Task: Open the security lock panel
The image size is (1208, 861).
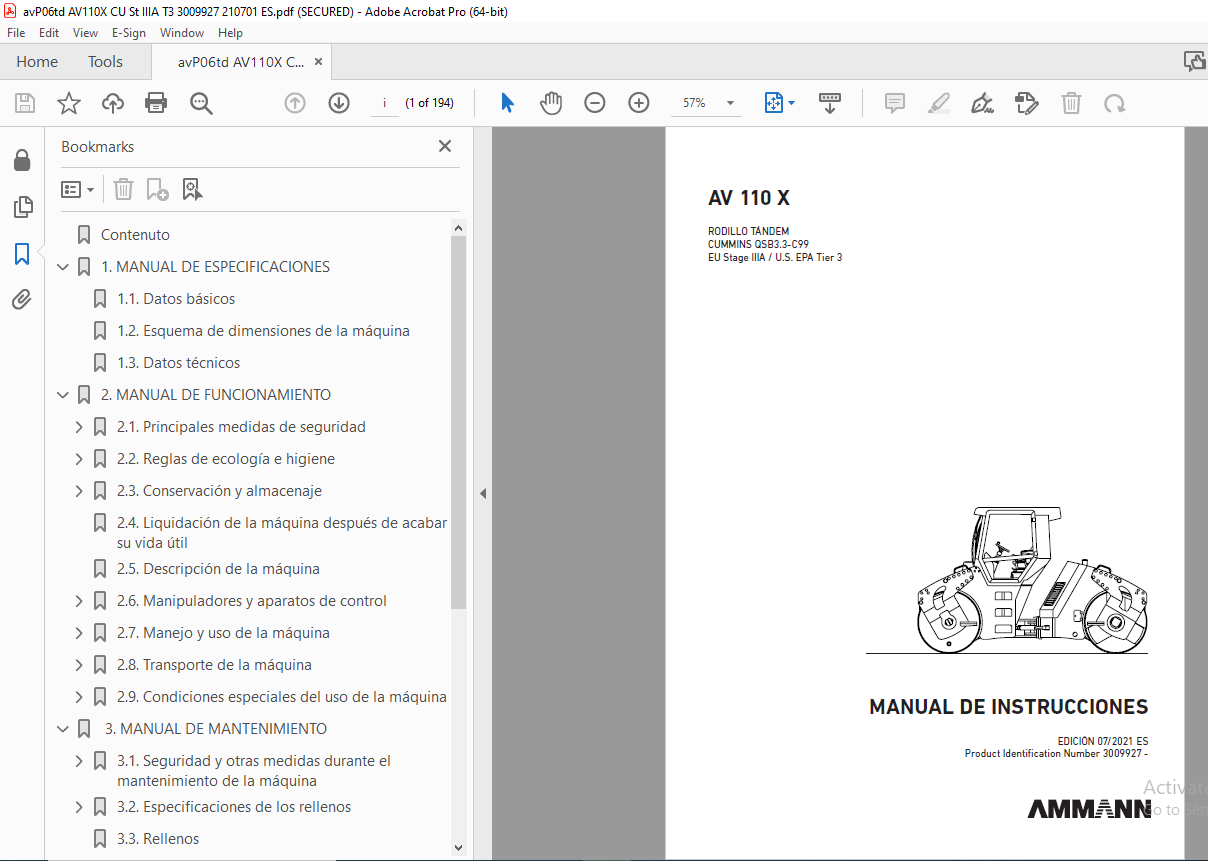Action: pyautogui.click(x=22, y=160)
